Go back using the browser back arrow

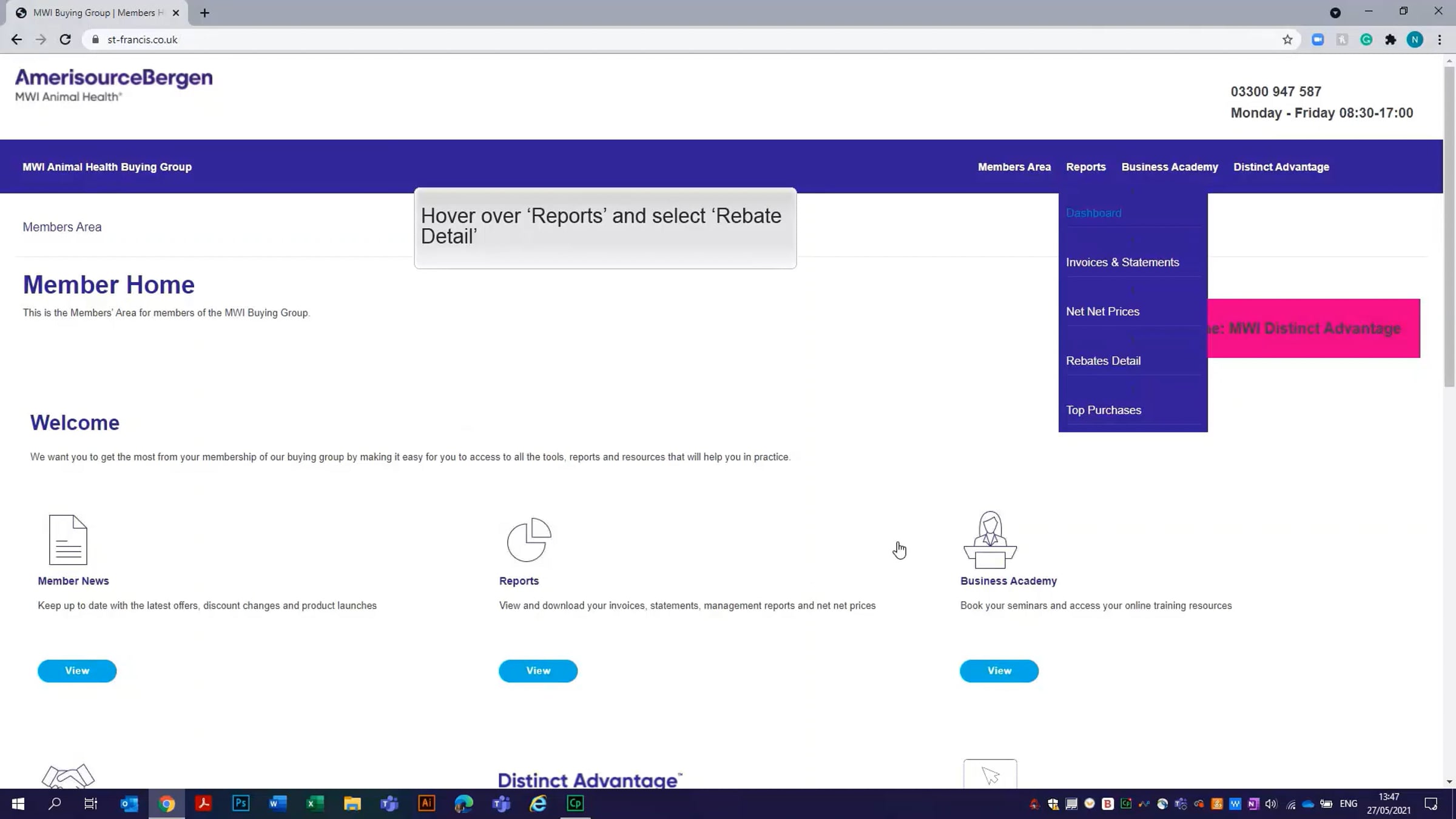point(16,39)
